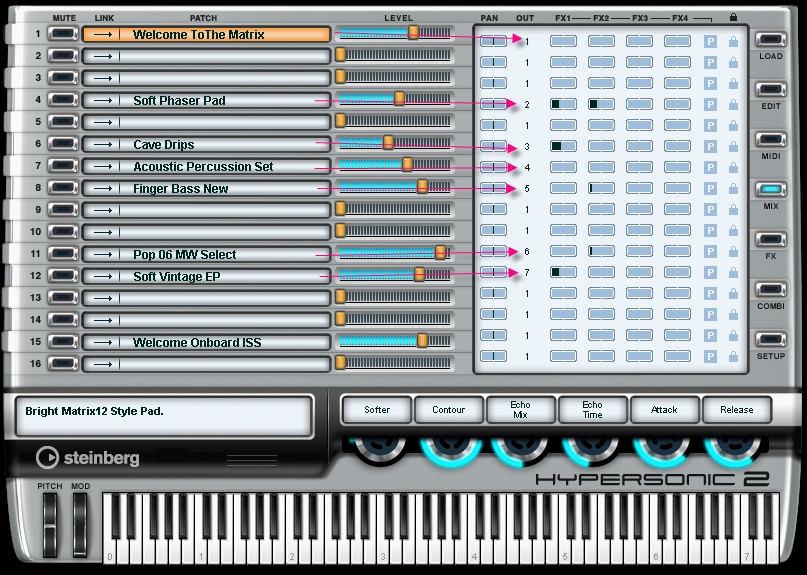Screen dimensions: 807x575
Task: Select the Finger Bass New patch
Action: point(206,188)
